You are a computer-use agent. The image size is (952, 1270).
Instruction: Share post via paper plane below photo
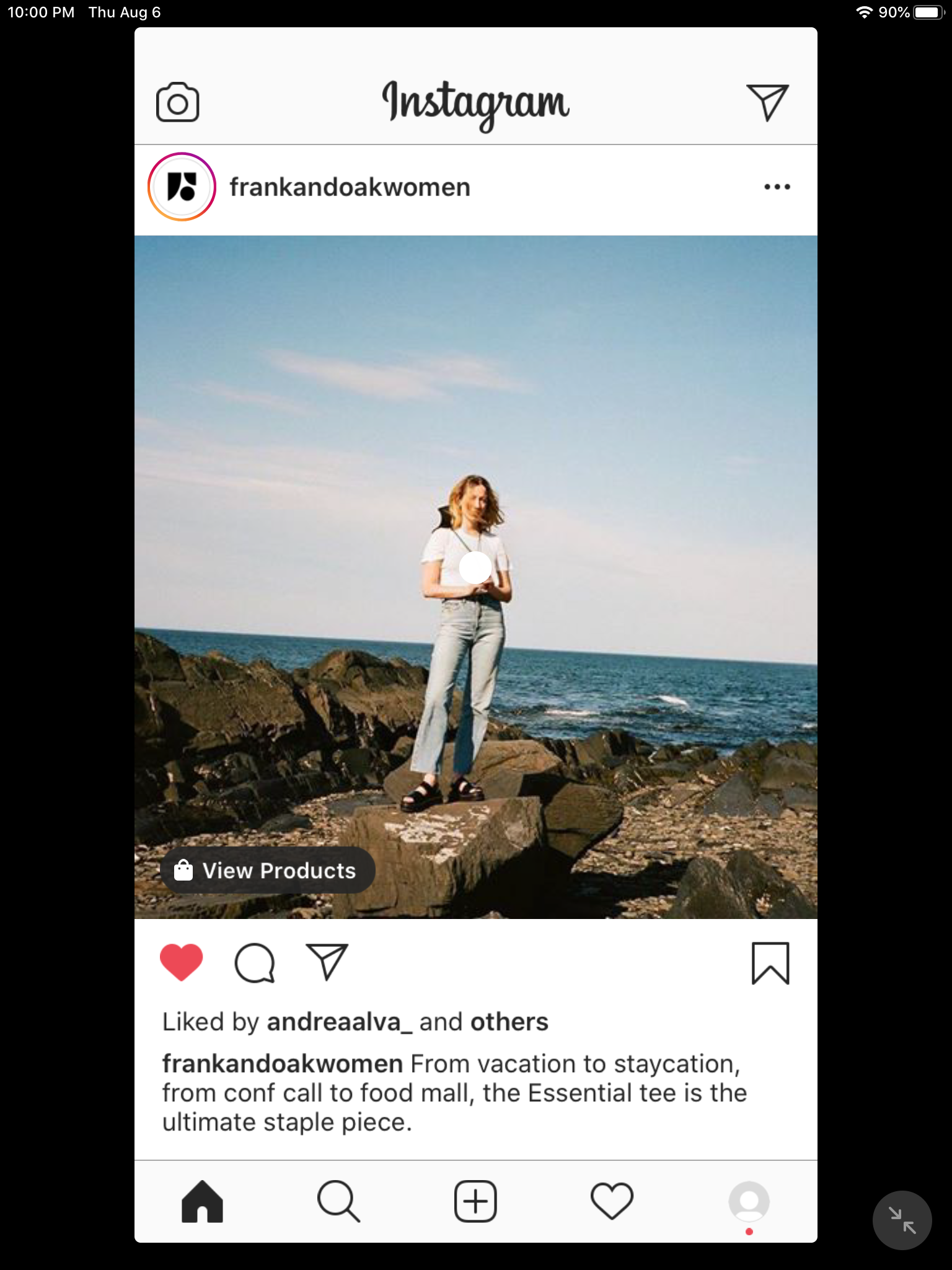click(x=327, y=962)
